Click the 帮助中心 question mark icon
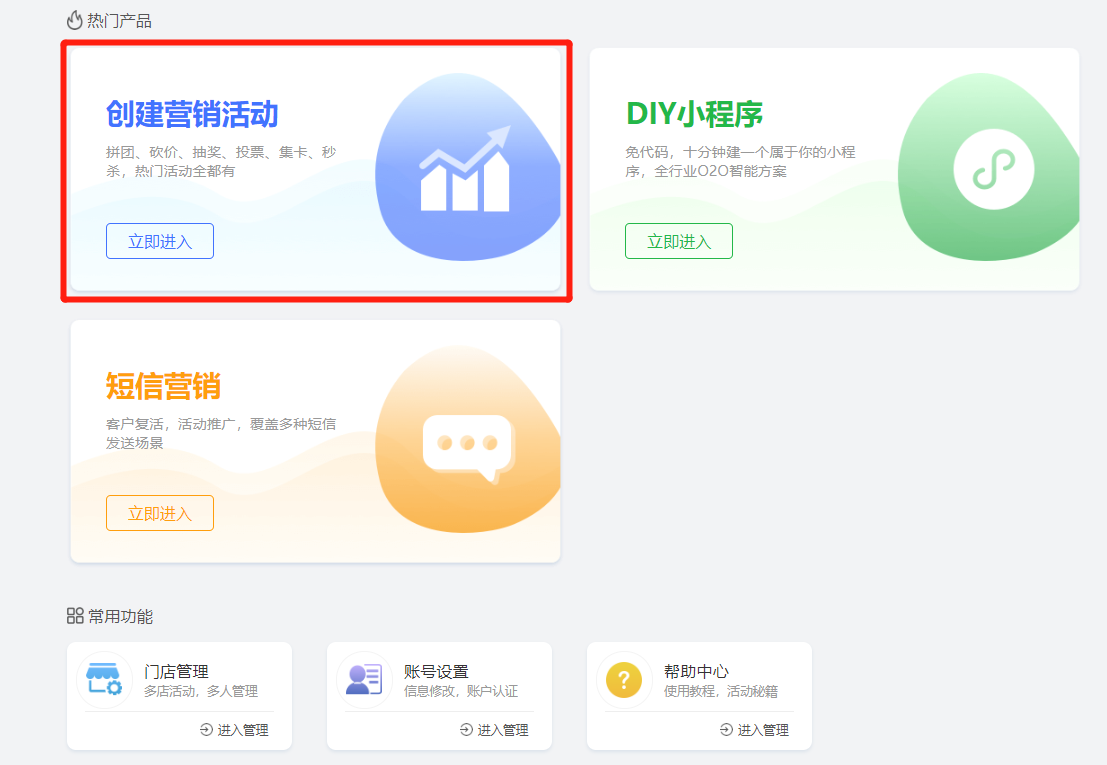The image size is (1107, 765). 624,681
